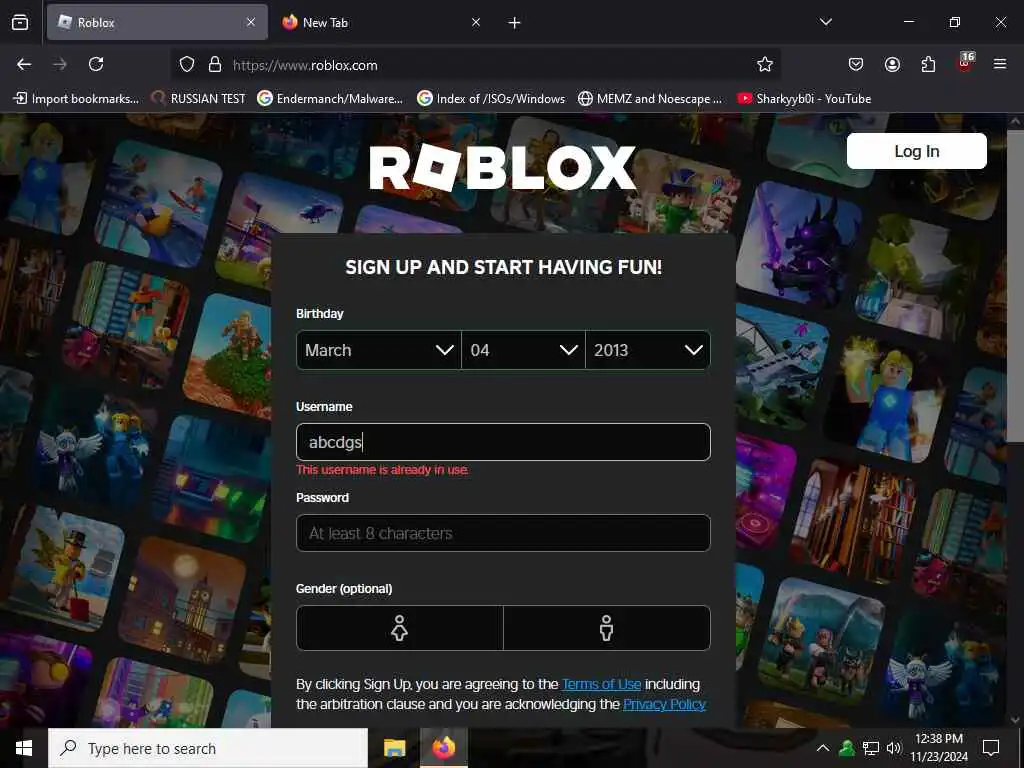The image size is (1024, 768).
Task: Open Firefox account icon
Action: pyautogui.click(x=892, y=64)
